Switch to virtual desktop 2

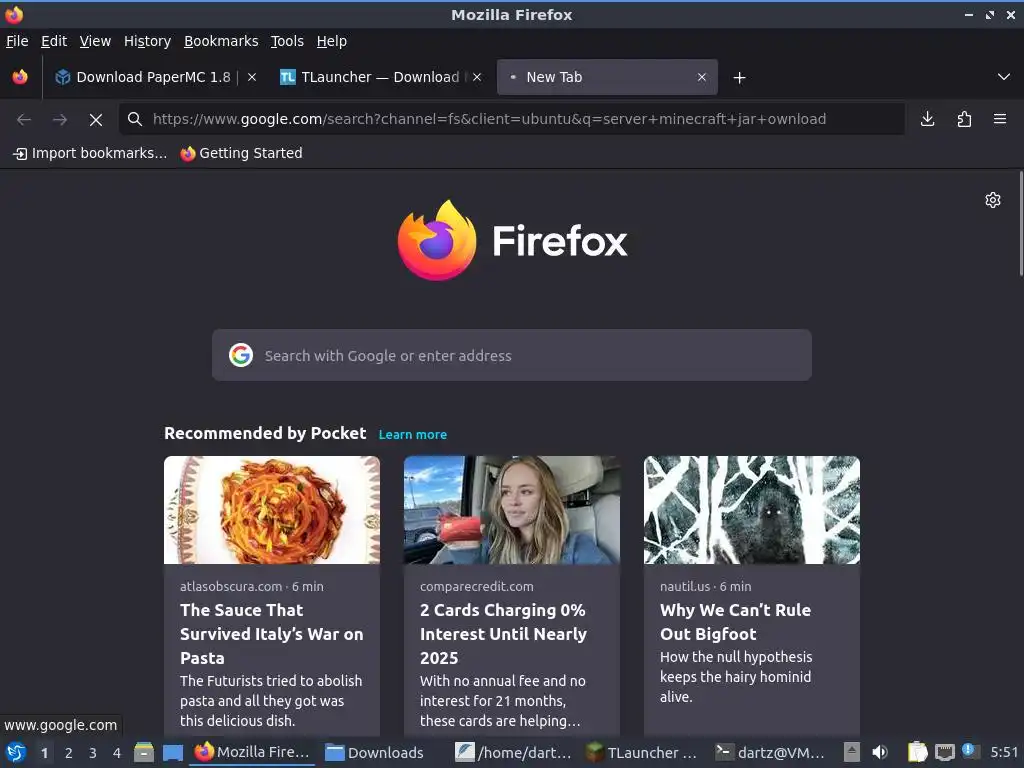click(69, 753)
